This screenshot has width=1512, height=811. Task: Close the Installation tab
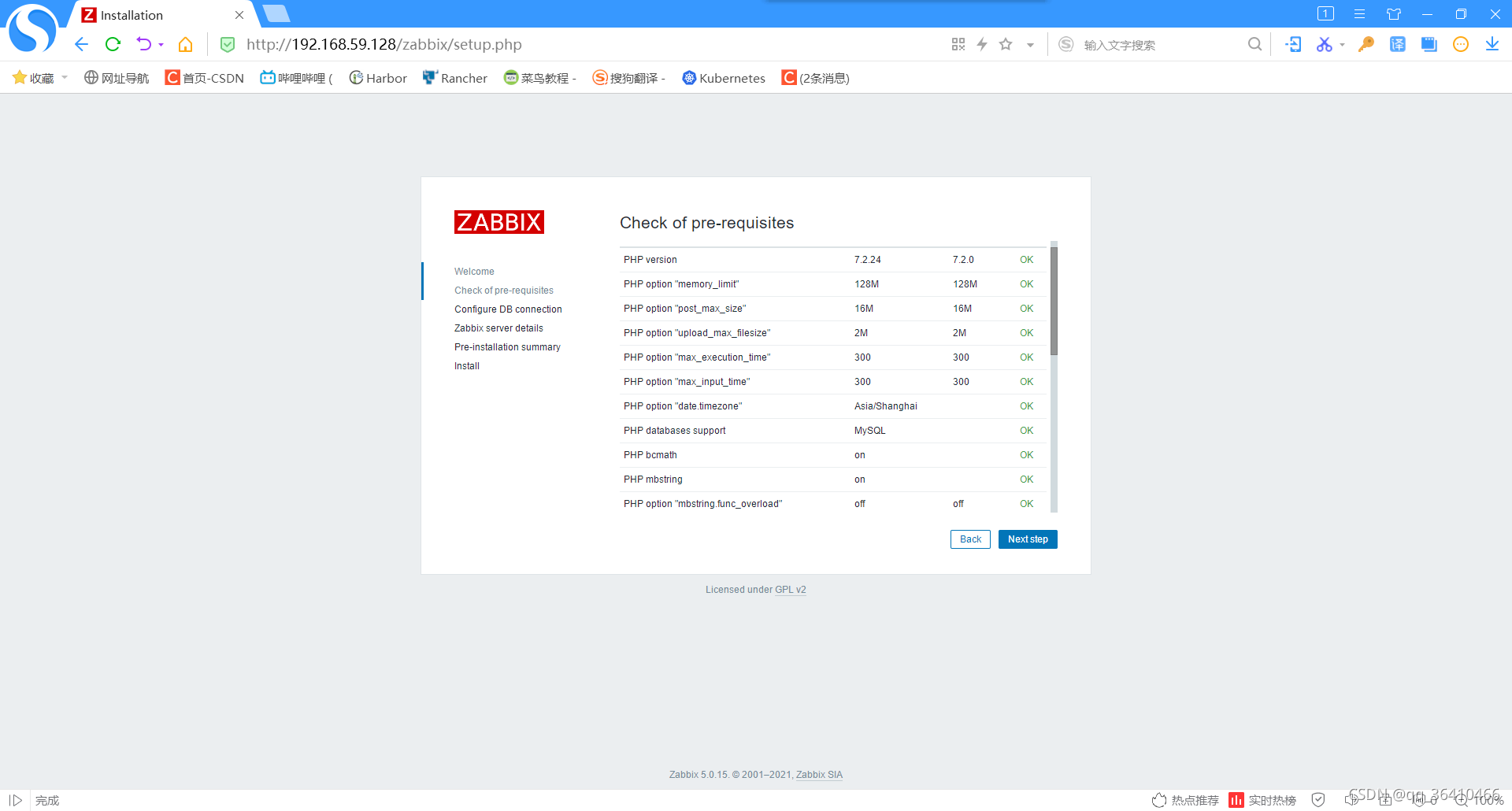239,15
